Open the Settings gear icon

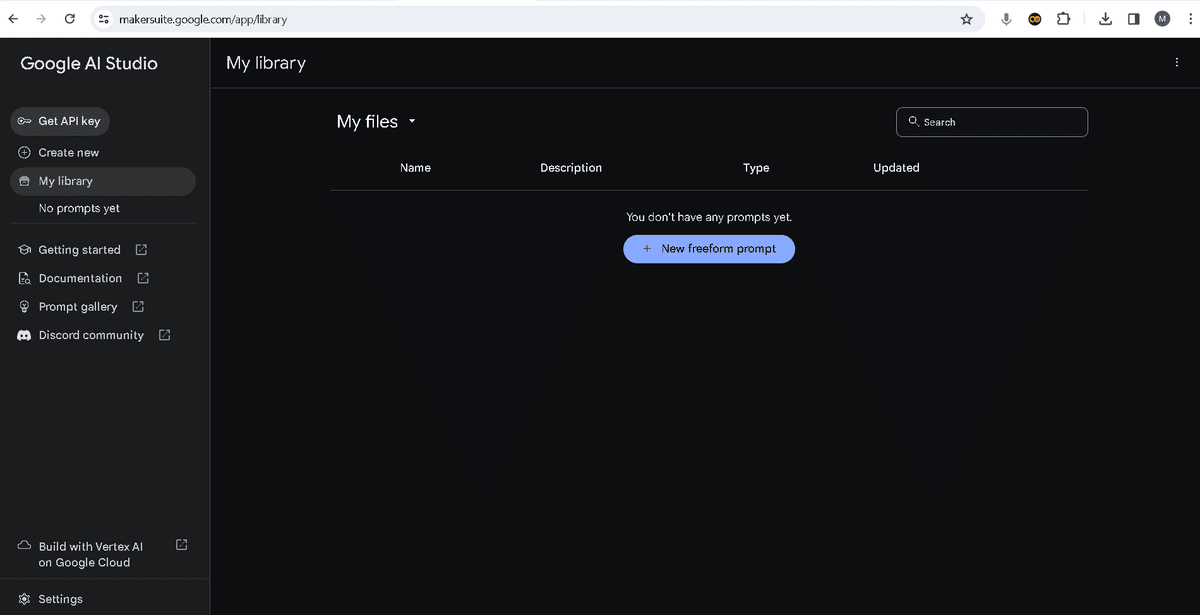[22, 598]
